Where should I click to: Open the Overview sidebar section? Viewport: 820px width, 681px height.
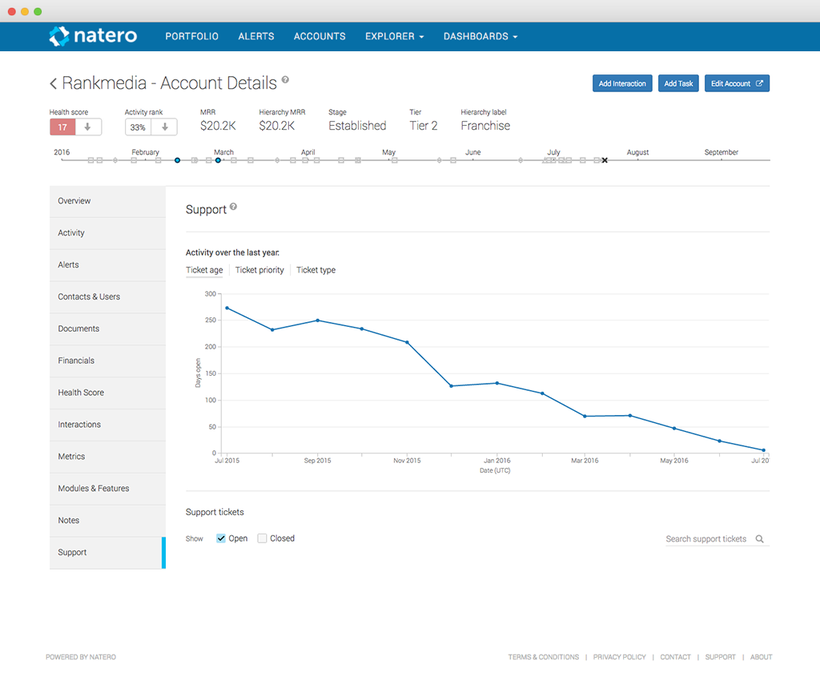[108, 201]
